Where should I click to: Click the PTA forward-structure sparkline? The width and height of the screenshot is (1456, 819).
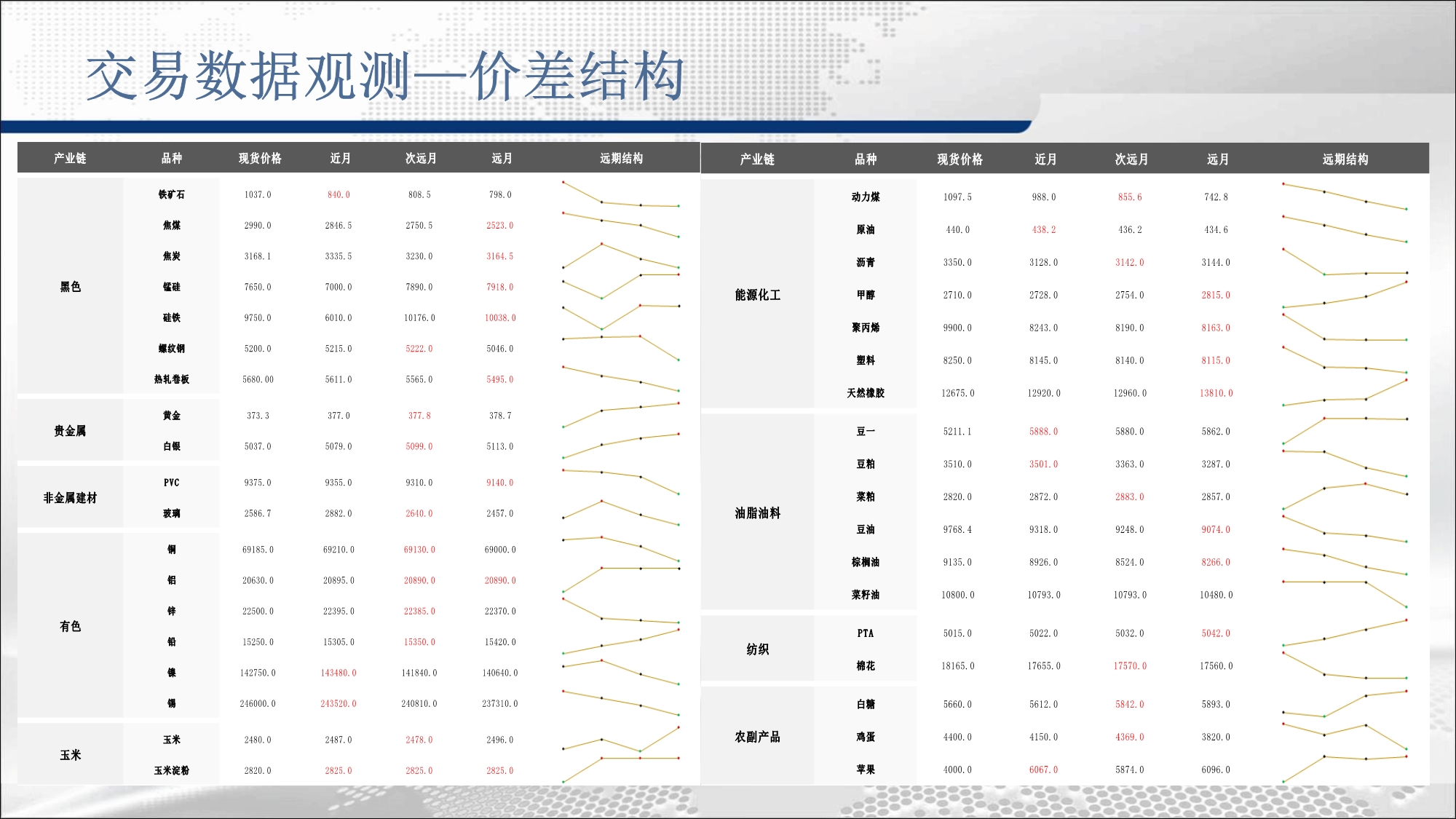[x=1345, y=633]
